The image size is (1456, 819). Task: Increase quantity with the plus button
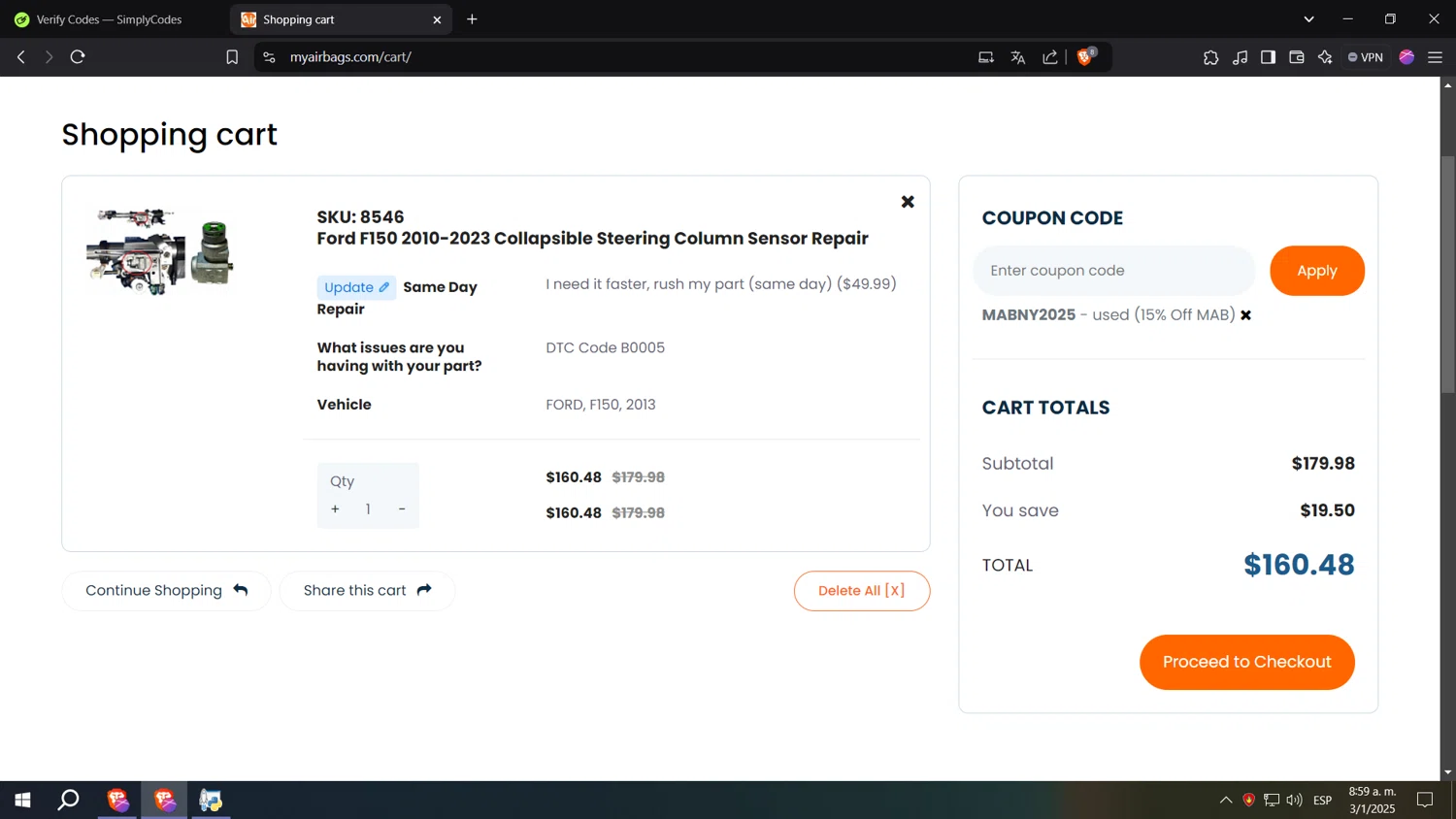[x=335, y=509]
